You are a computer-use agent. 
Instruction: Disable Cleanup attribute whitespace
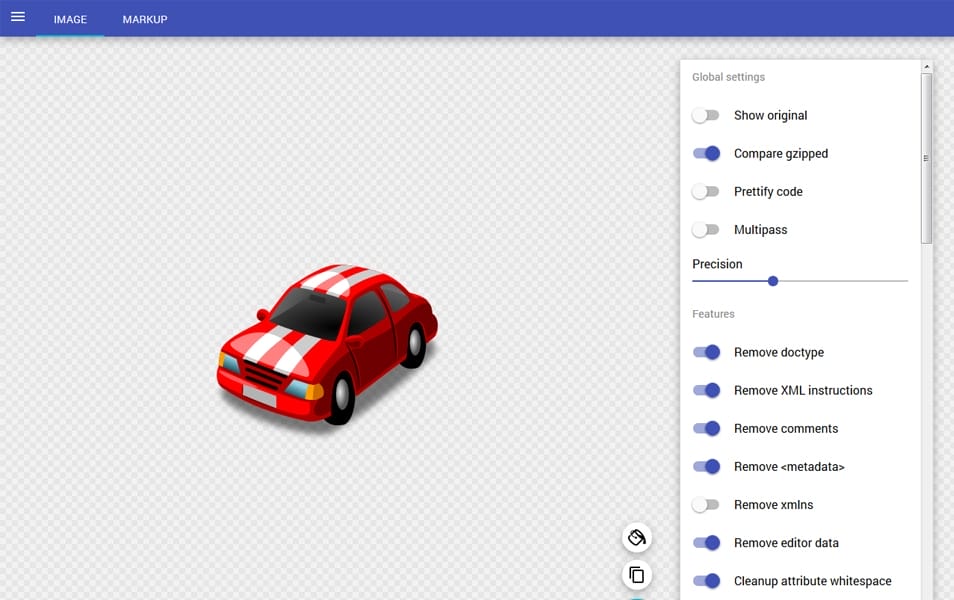click(706, 581)
